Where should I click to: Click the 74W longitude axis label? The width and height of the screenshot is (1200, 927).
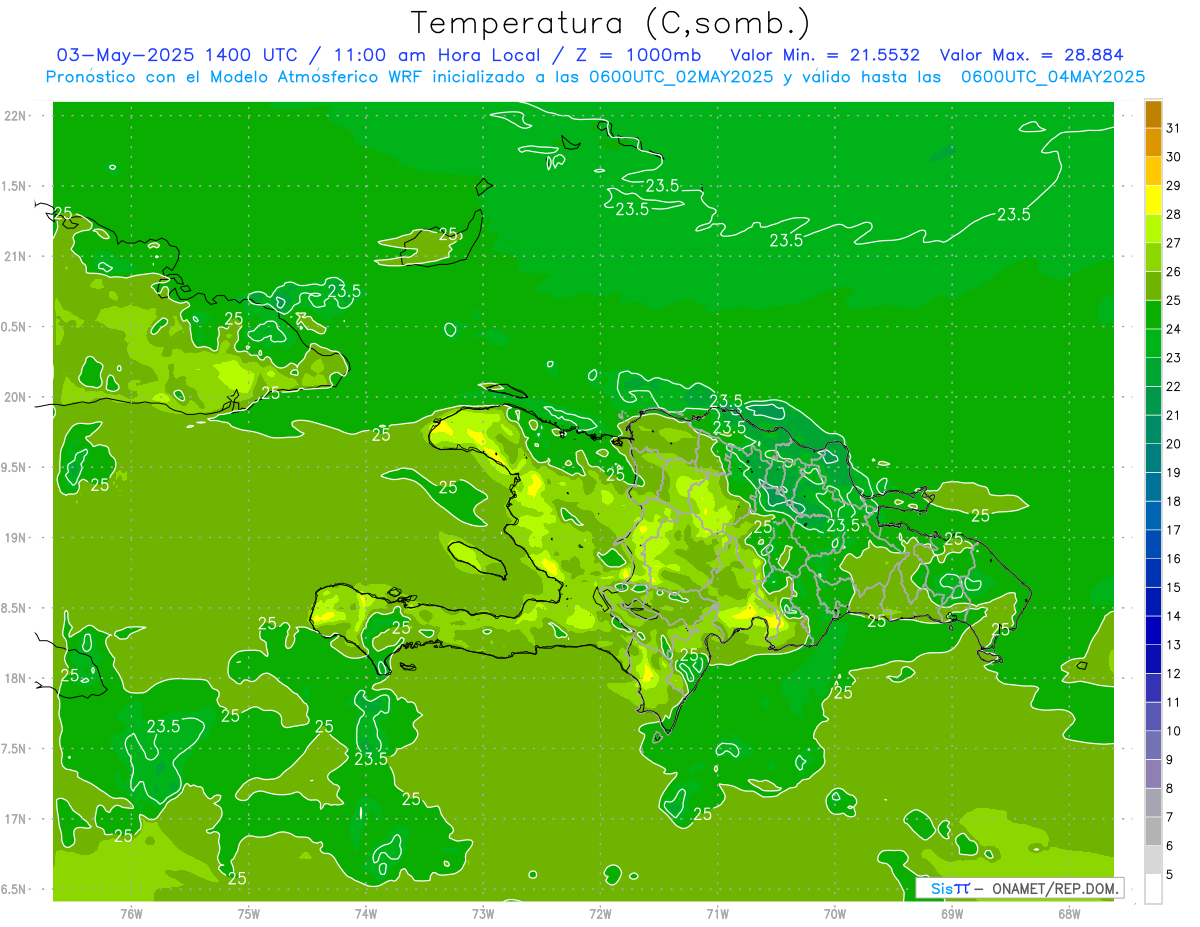[x=366, y=914]
